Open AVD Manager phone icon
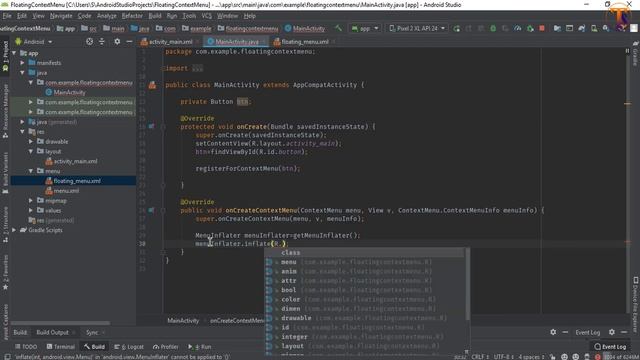 point(594,29)
